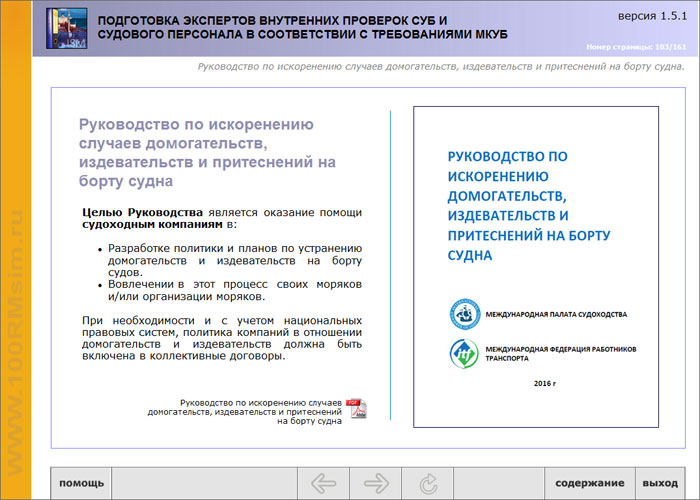This screenshot has height=500, width=700.
Task: Click the course logo in header
Action: pyautogui.click(x=67, y=28)
